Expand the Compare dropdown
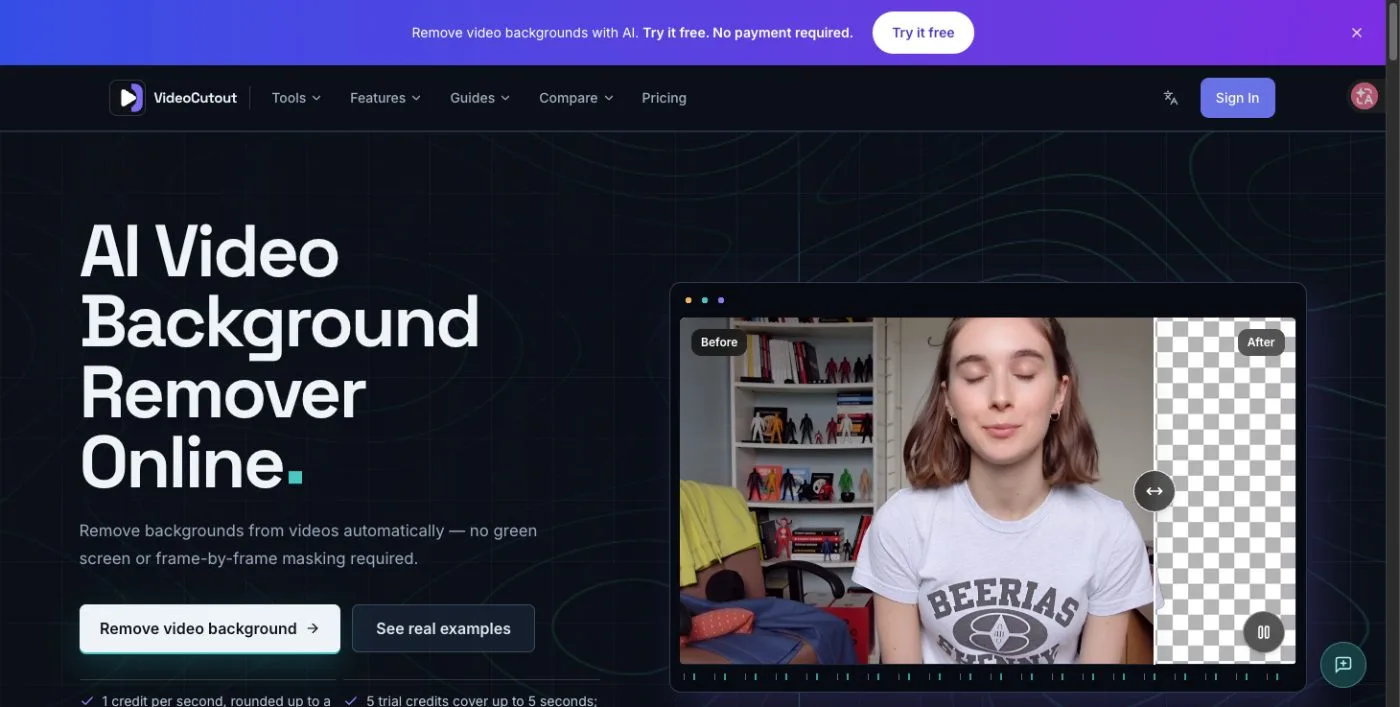The height and width of the screenshot is (707, 1400). coord(576,98)
